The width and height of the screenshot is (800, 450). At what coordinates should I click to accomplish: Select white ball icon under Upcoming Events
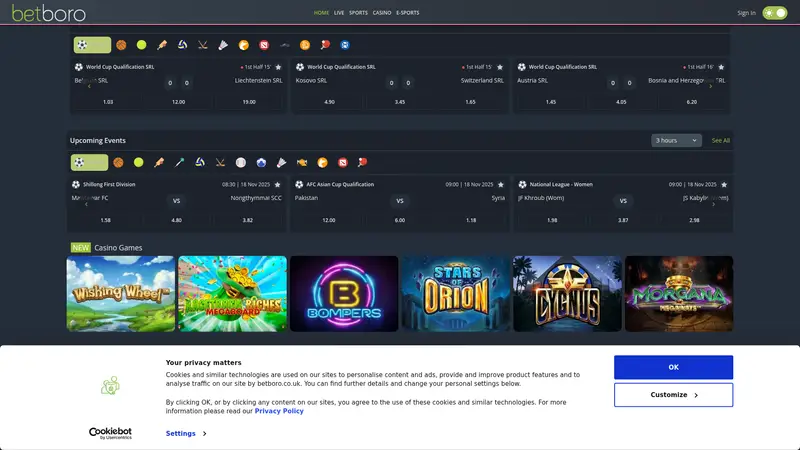[x=241, y=162]
